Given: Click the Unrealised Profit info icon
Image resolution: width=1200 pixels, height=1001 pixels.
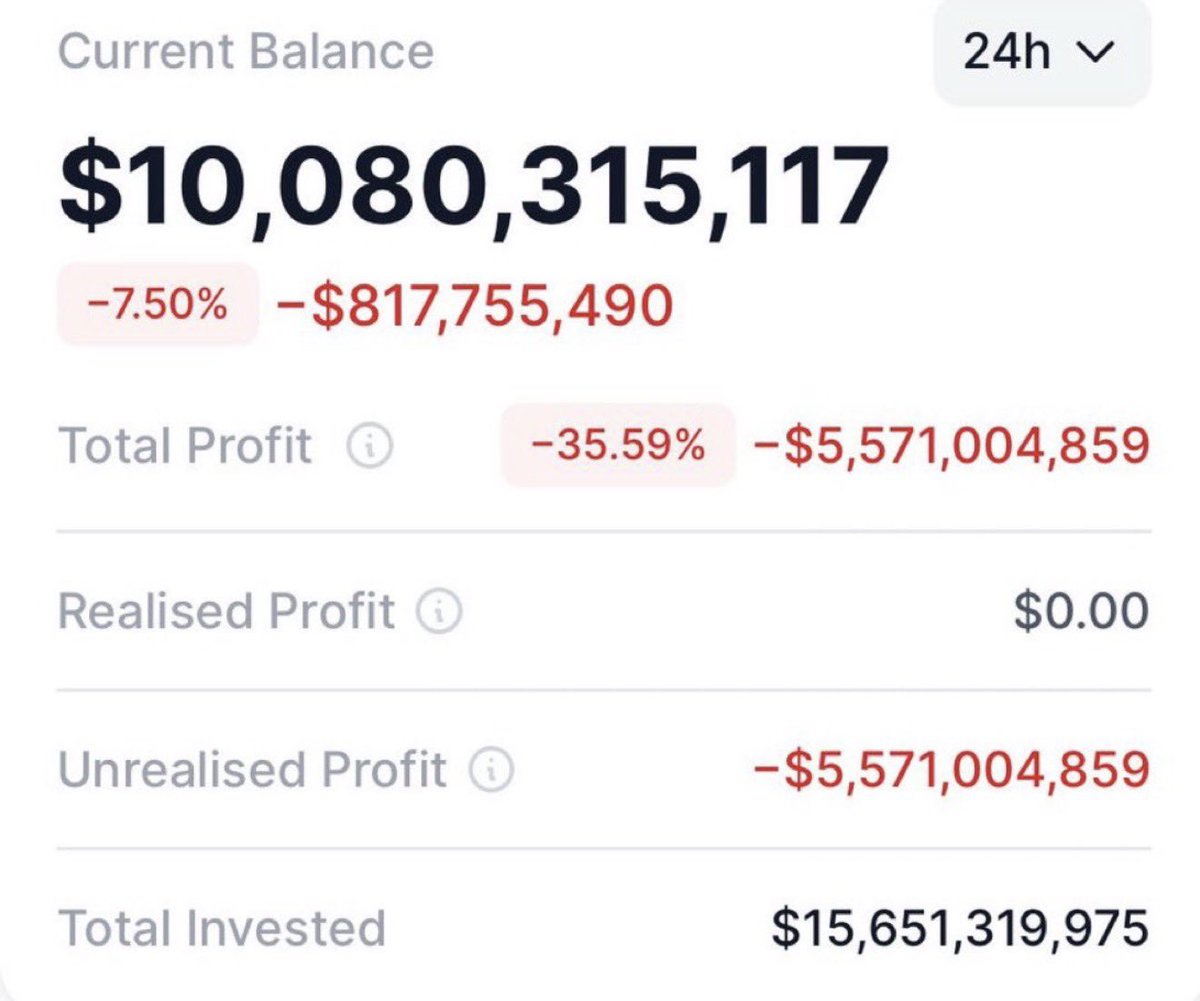Looking at the screenshot, I should click(x=492, y=770).
